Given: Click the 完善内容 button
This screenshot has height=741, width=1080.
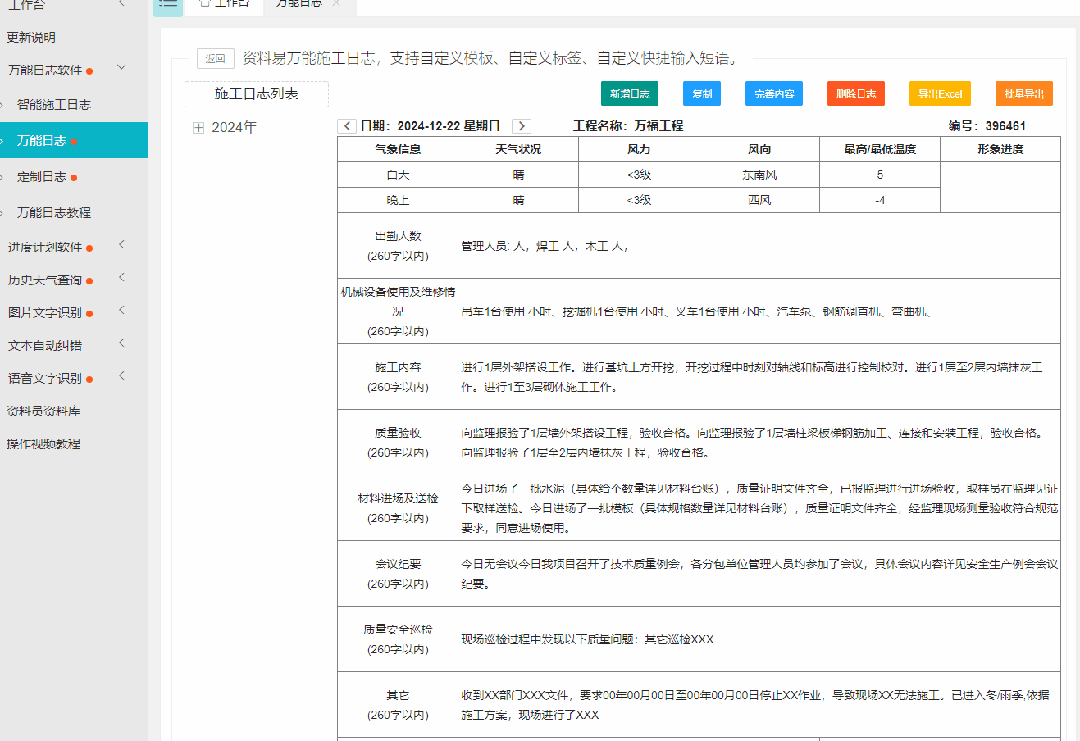Looking at the screenshot, I should point(774,94).
